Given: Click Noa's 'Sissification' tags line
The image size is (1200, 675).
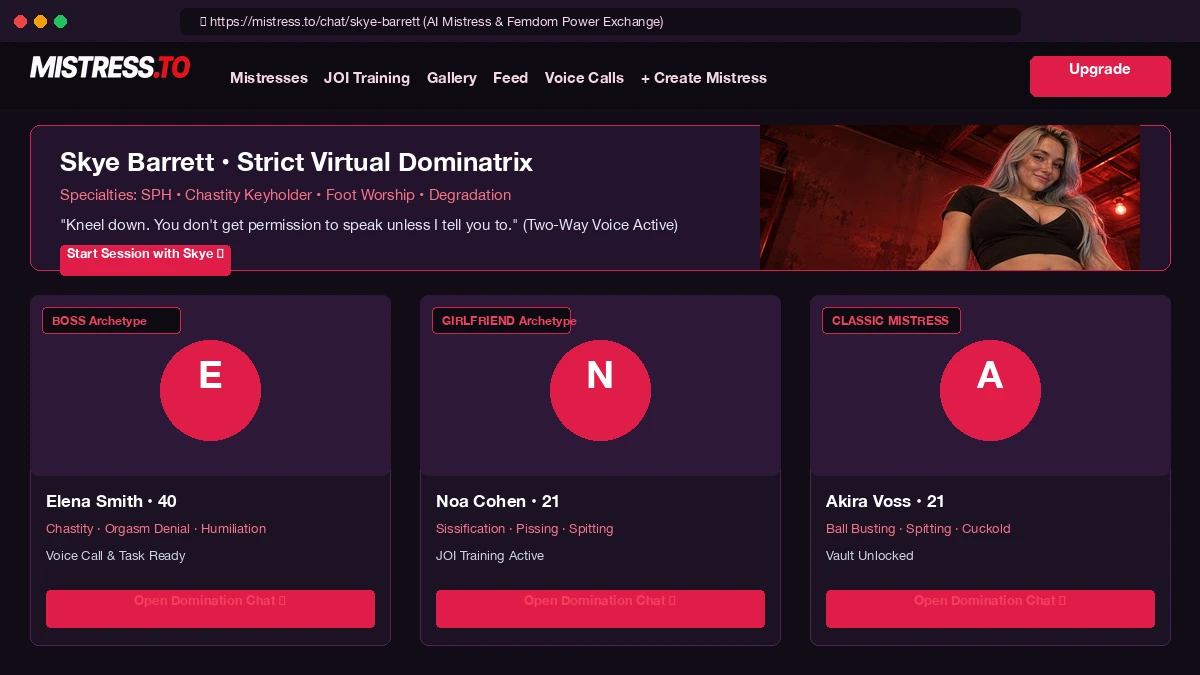Looking at the screenshot, I should tap(525, 529).
